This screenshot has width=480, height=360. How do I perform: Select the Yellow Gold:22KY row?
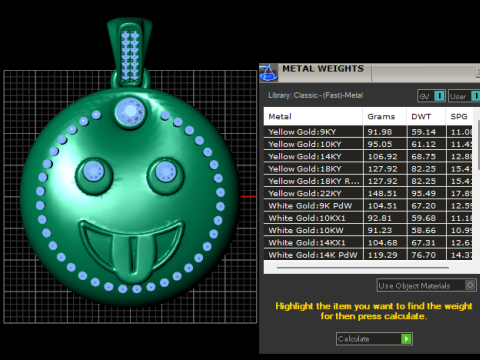coord(368,193)
